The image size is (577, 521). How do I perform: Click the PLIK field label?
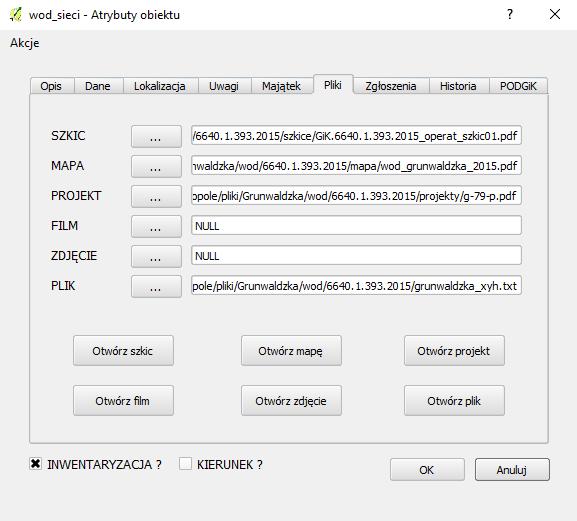pos(63,286)
